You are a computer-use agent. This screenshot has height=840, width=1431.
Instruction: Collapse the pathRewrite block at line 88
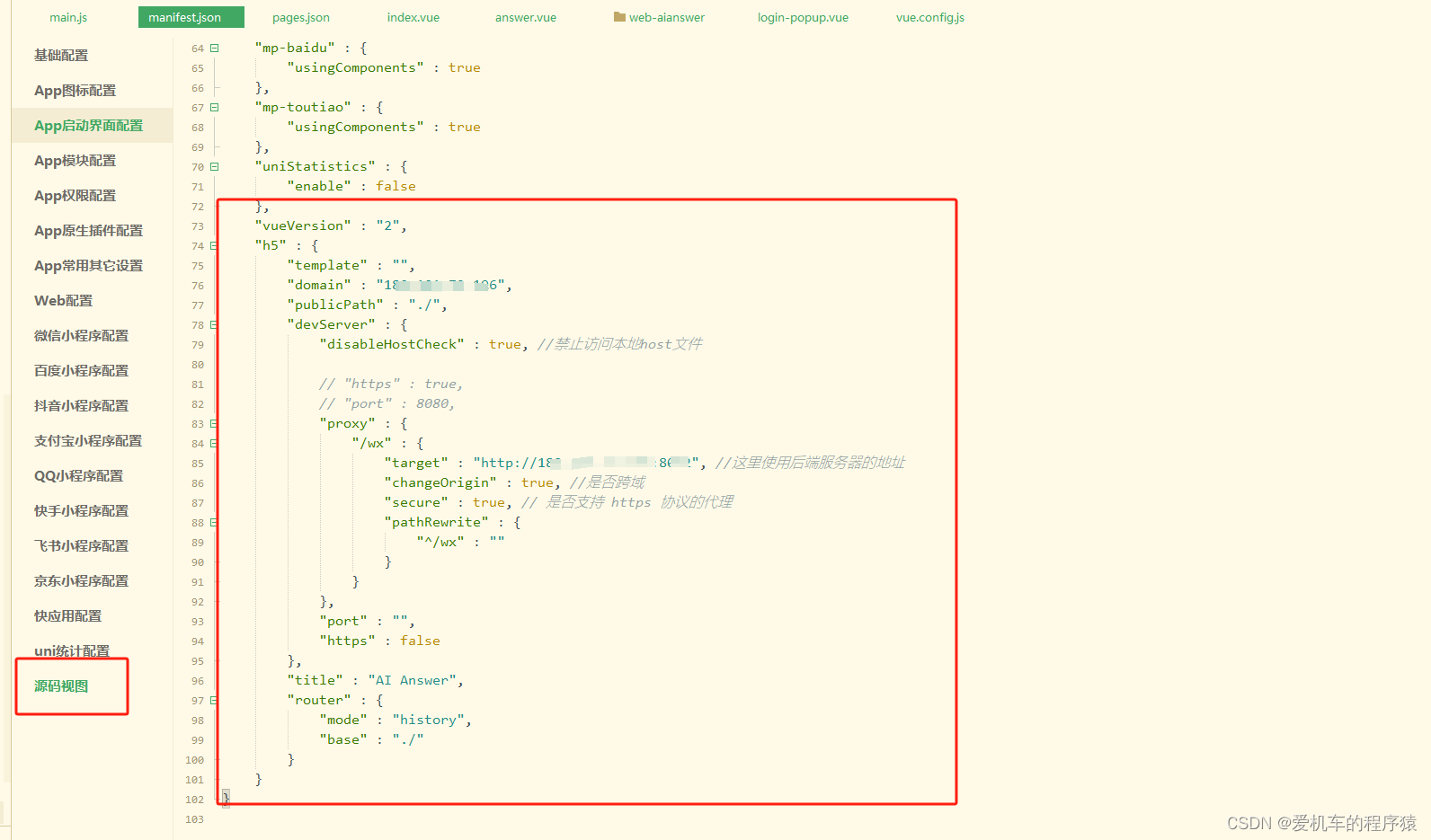click(x=214, y=522)
